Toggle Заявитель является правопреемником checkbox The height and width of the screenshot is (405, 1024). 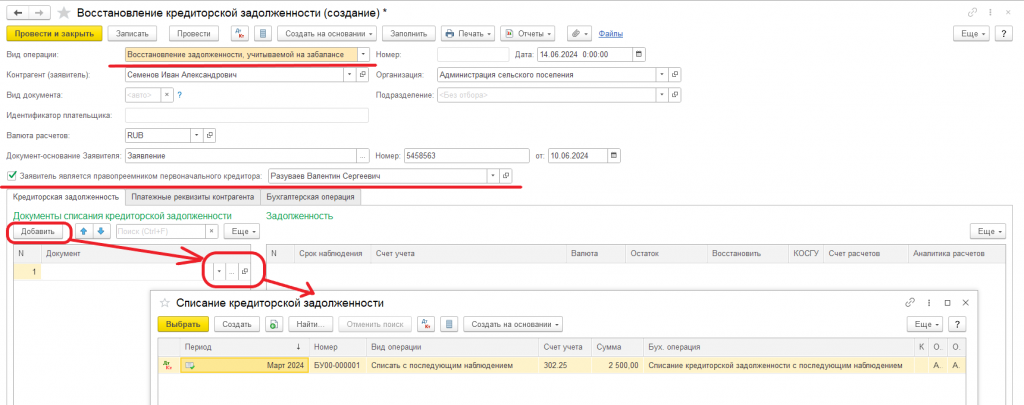(x=12, y=176)
